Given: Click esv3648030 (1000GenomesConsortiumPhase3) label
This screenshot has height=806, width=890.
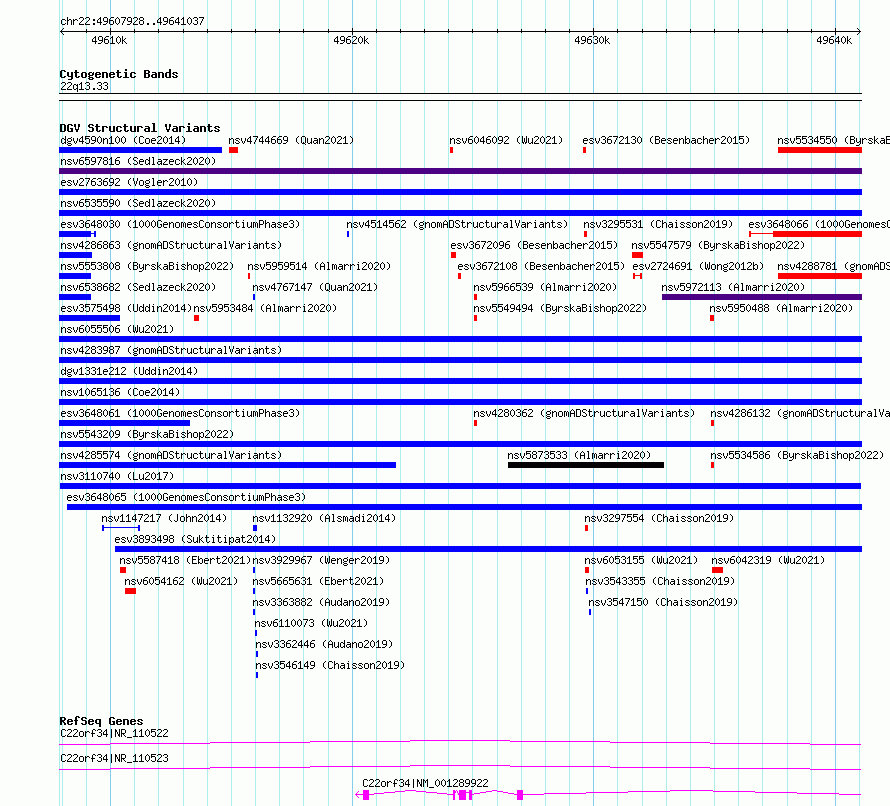Looking at the screenshot, I should point(180,224).
